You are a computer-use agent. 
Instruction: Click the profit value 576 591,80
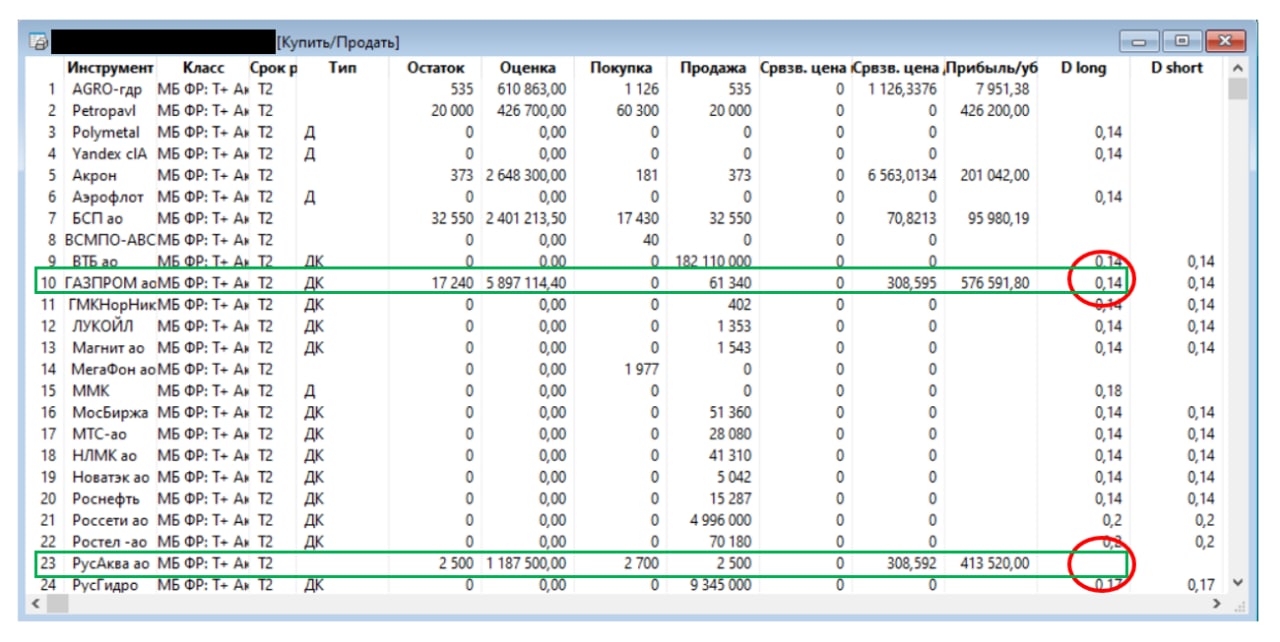(x=995, y=283)
